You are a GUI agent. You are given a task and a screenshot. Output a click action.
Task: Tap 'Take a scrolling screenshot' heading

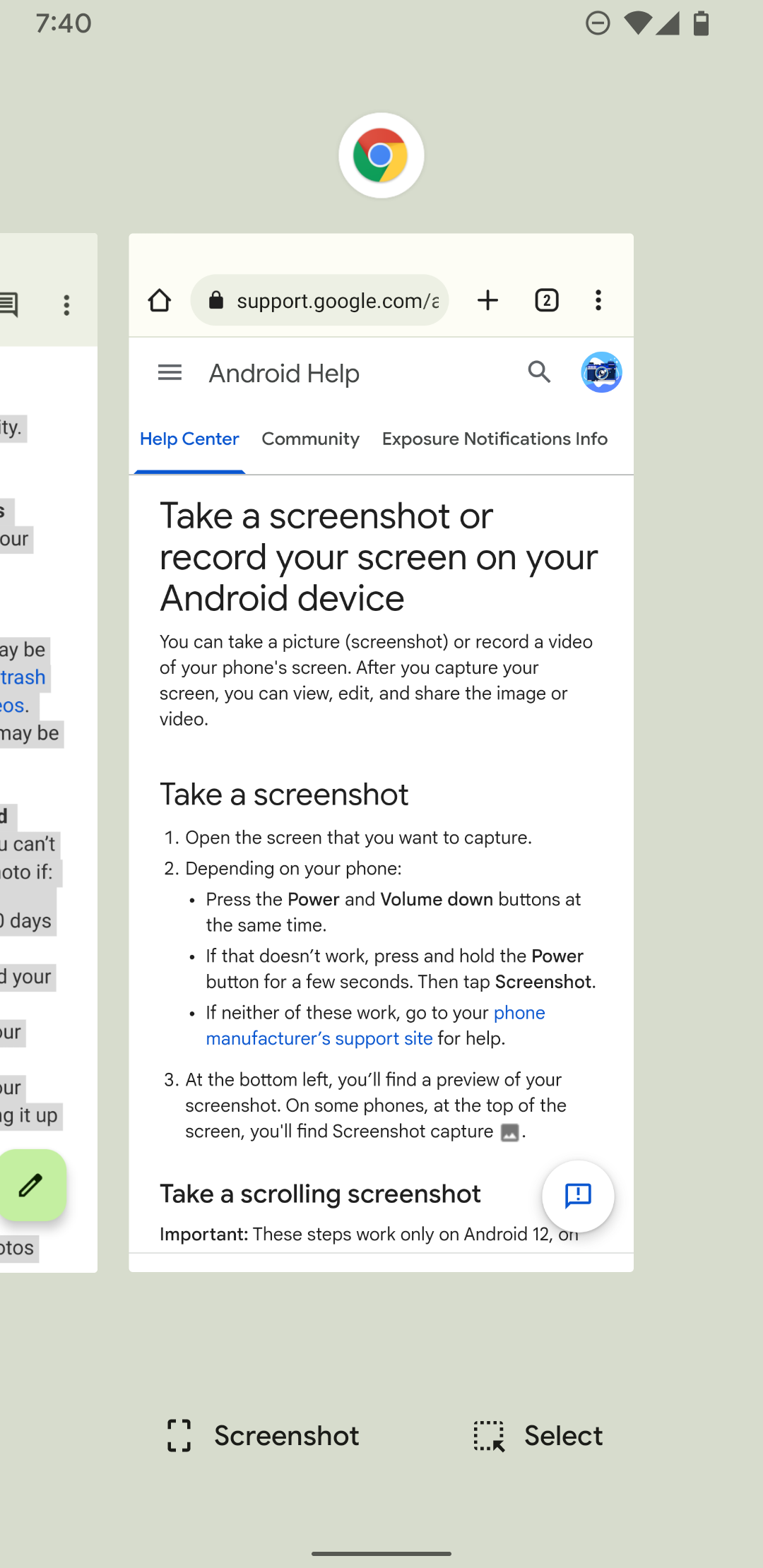tap(320, 1194)
